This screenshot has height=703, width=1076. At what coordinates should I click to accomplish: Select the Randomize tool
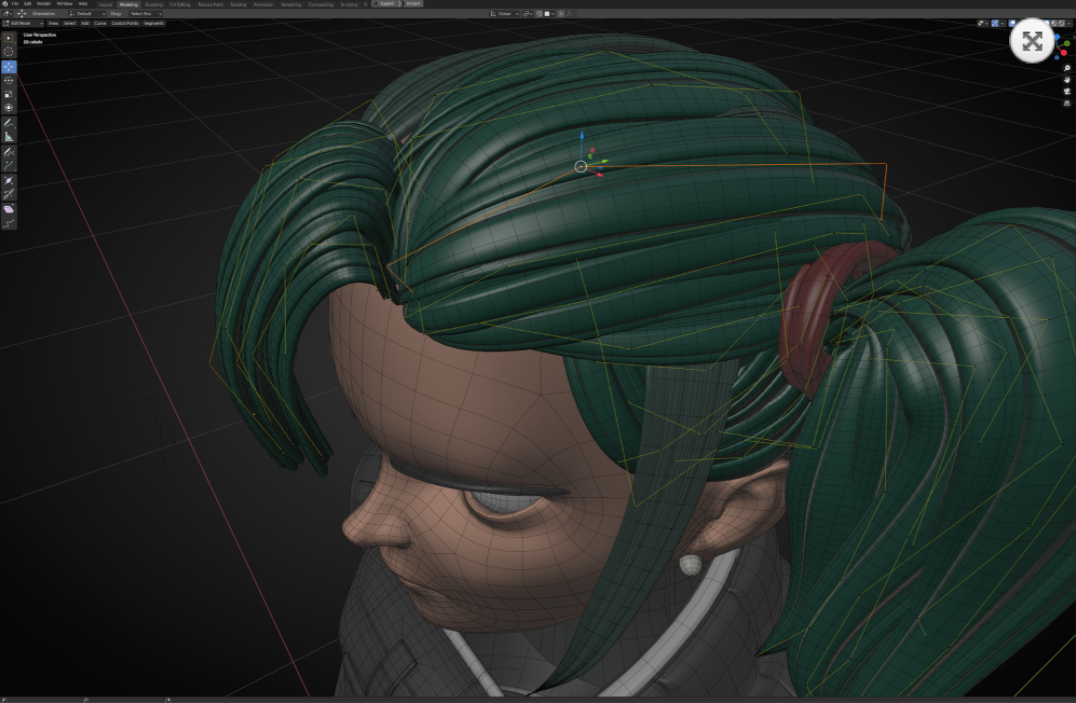click(8, 223)
